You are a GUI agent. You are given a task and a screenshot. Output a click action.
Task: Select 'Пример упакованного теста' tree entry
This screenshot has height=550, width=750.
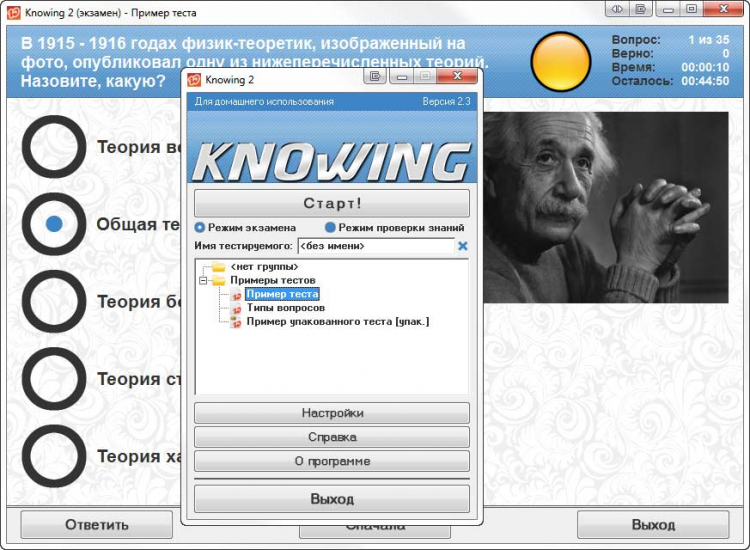pos(337,322)
